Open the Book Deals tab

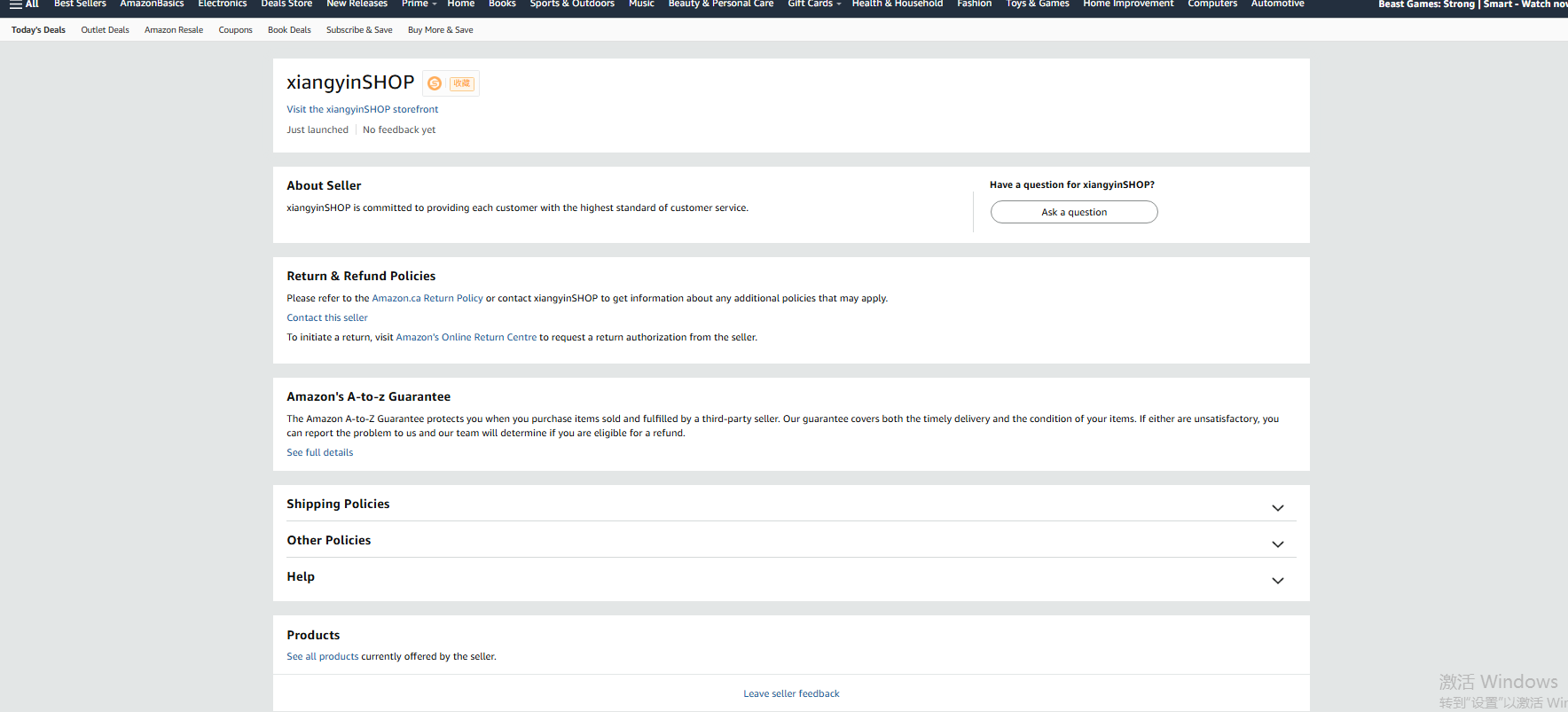(x=289, y=30)
